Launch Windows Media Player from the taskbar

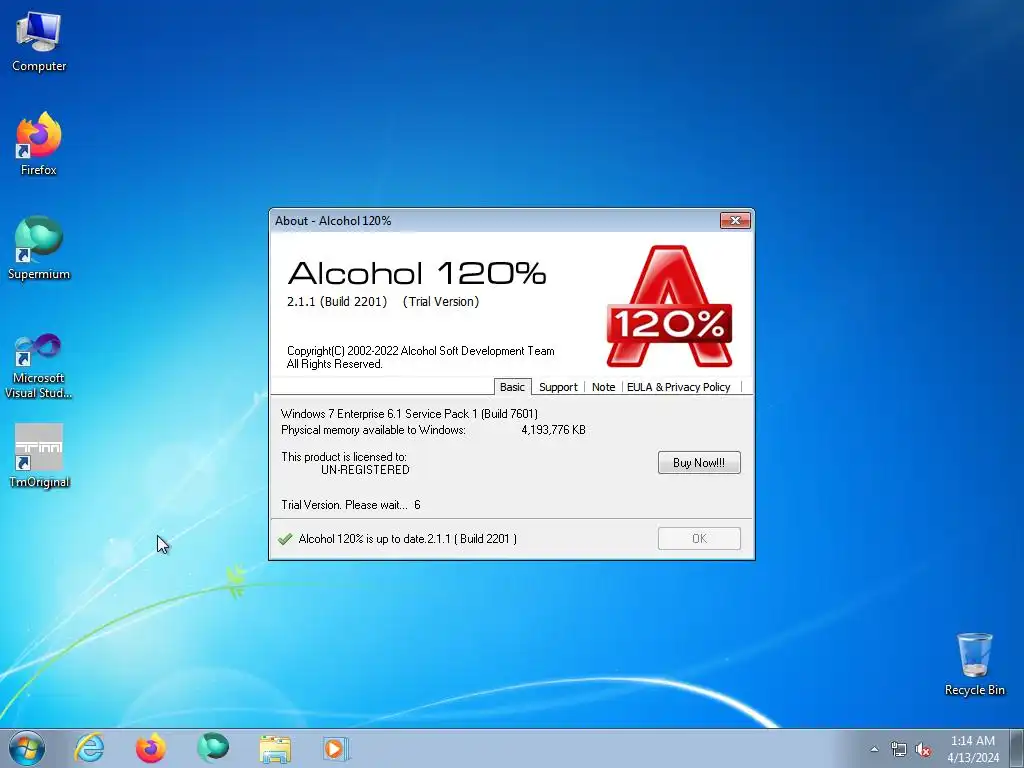tap(336, 748)
